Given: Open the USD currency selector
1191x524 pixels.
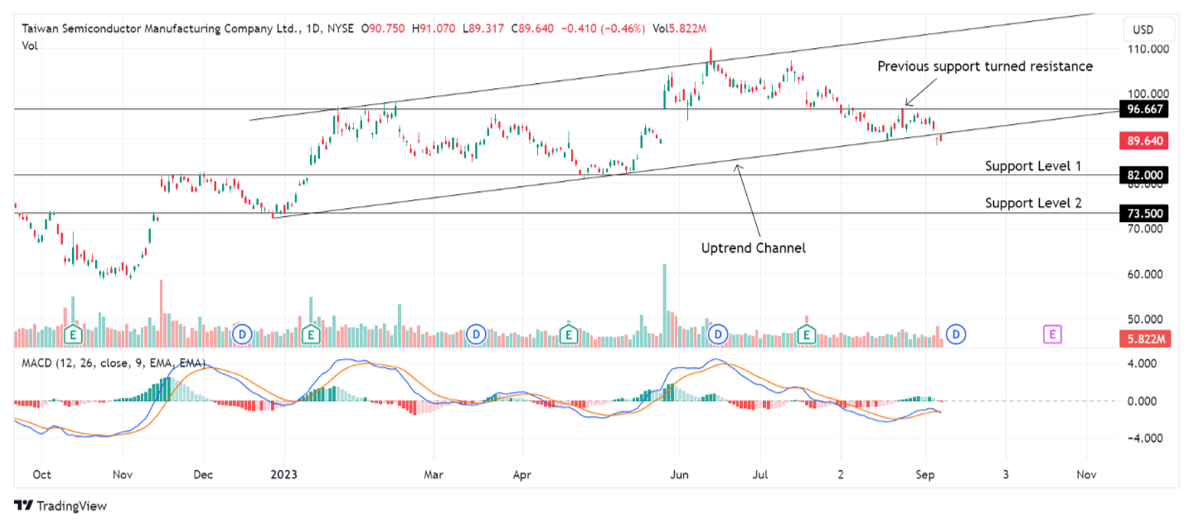Looking at the screenshot, I should (x=1149, y=30).
